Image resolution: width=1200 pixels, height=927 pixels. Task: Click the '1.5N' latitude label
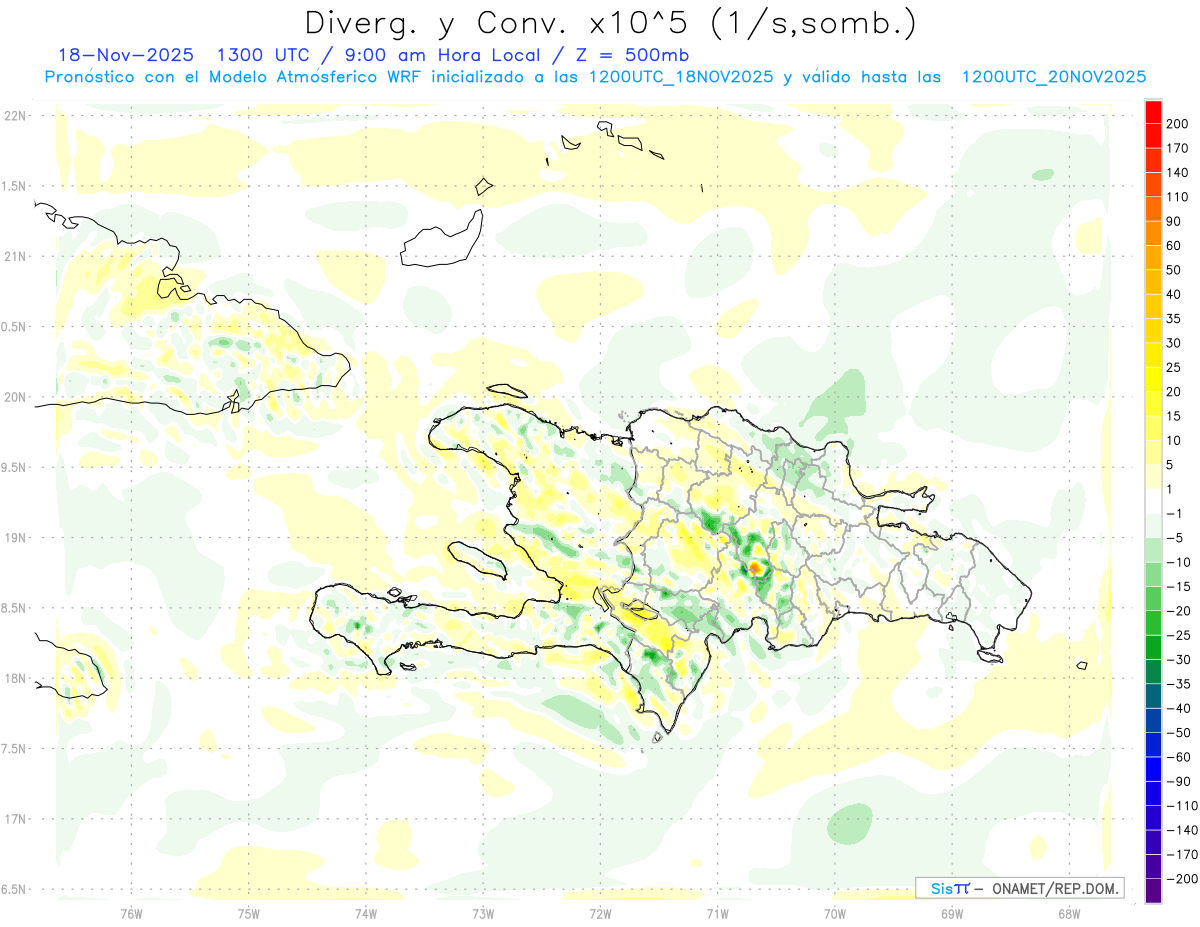point(14,186)
